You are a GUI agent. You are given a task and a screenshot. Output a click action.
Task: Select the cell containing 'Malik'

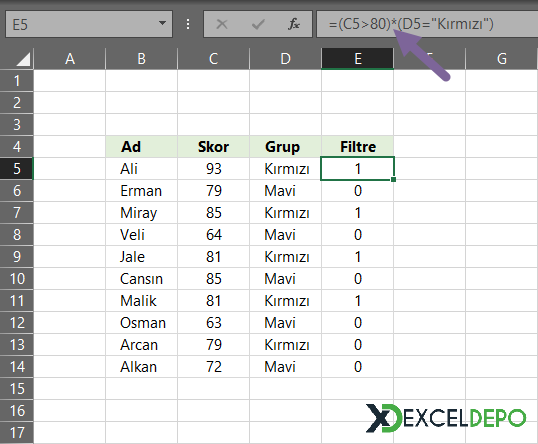(141, 301)
